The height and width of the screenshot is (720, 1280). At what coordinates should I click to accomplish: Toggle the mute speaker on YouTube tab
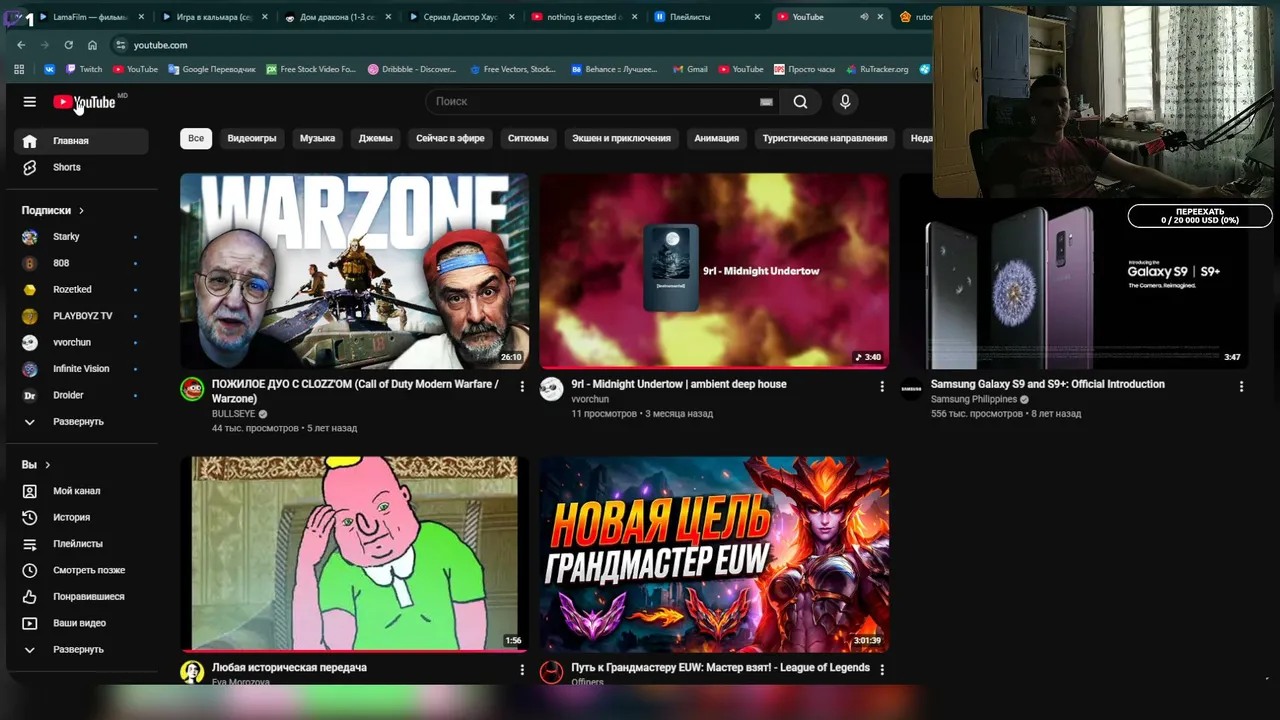pyautogui.click(x=864, y=17)
